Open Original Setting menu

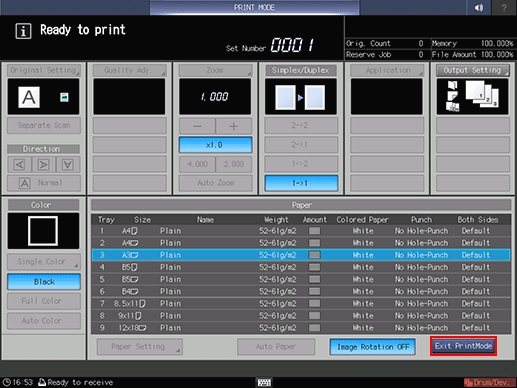pos(44,70)
